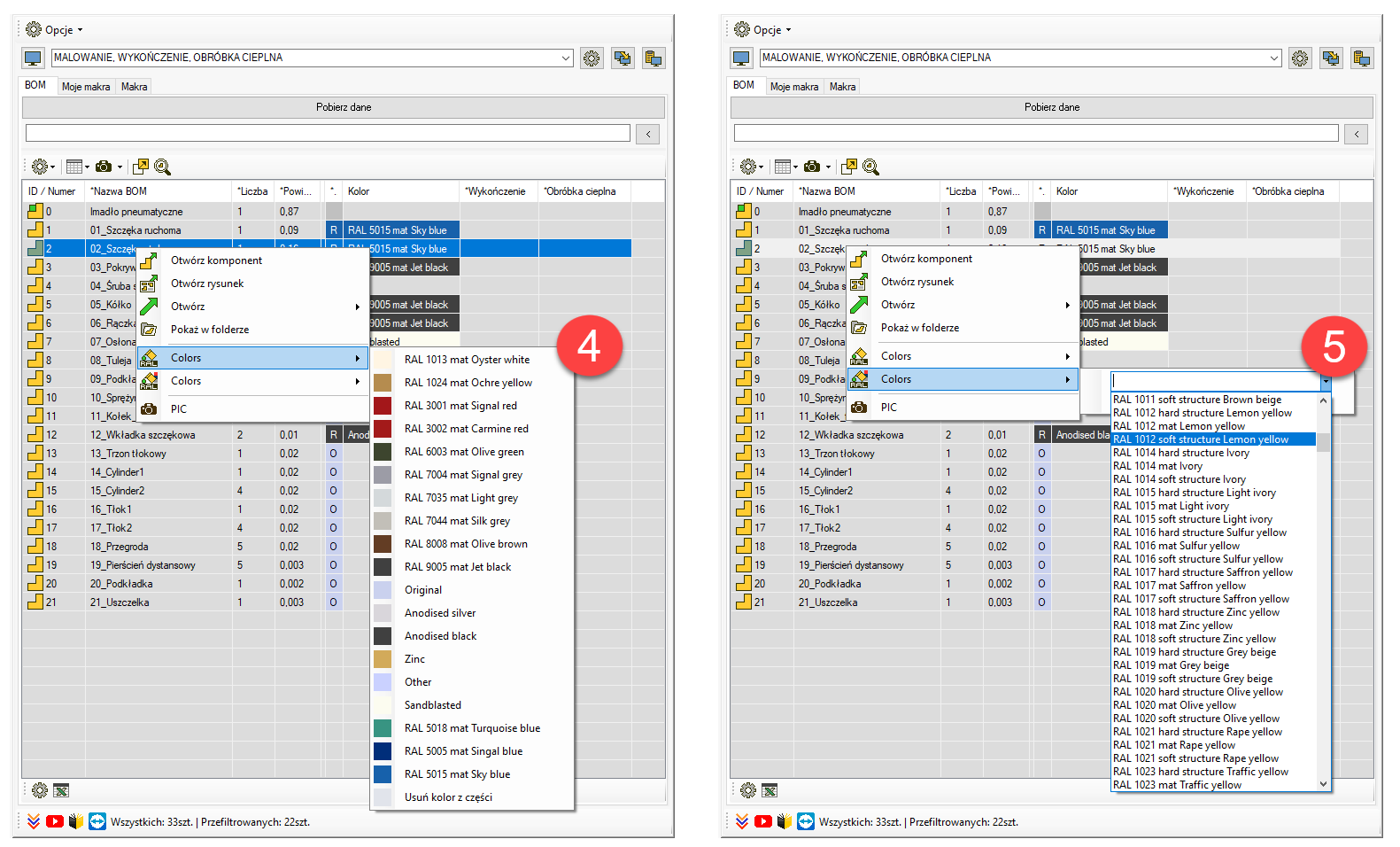The height and width of the screenshot is (847, 1400).
Task: Click Excel export icon at left panel bottom
Action: (x=61, y=790)
